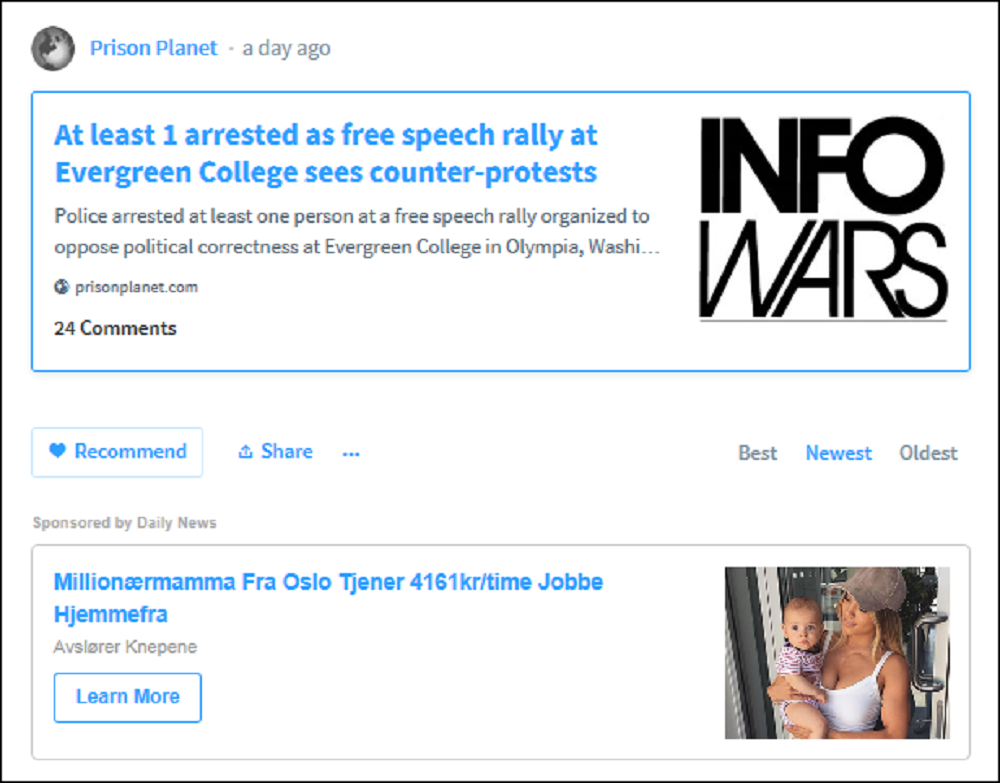Click the INFOWARS logo thumbnail
This screenshot has height=783, width=1000.
tap(822, 220)
